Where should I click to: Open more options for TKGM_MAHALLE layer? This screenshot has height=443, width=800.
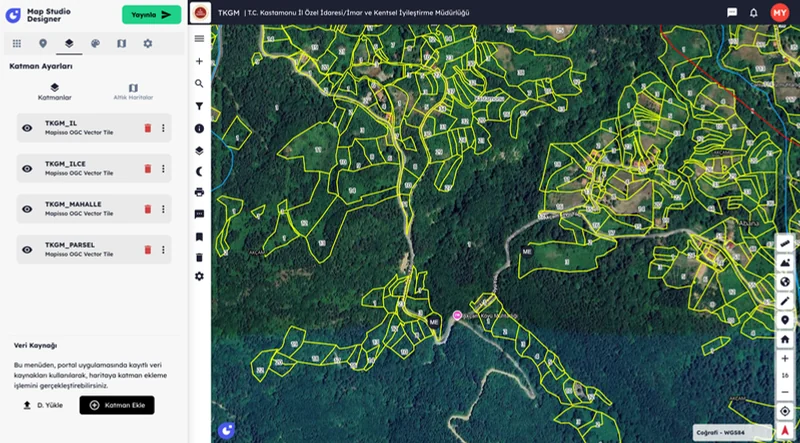point(163,209)
